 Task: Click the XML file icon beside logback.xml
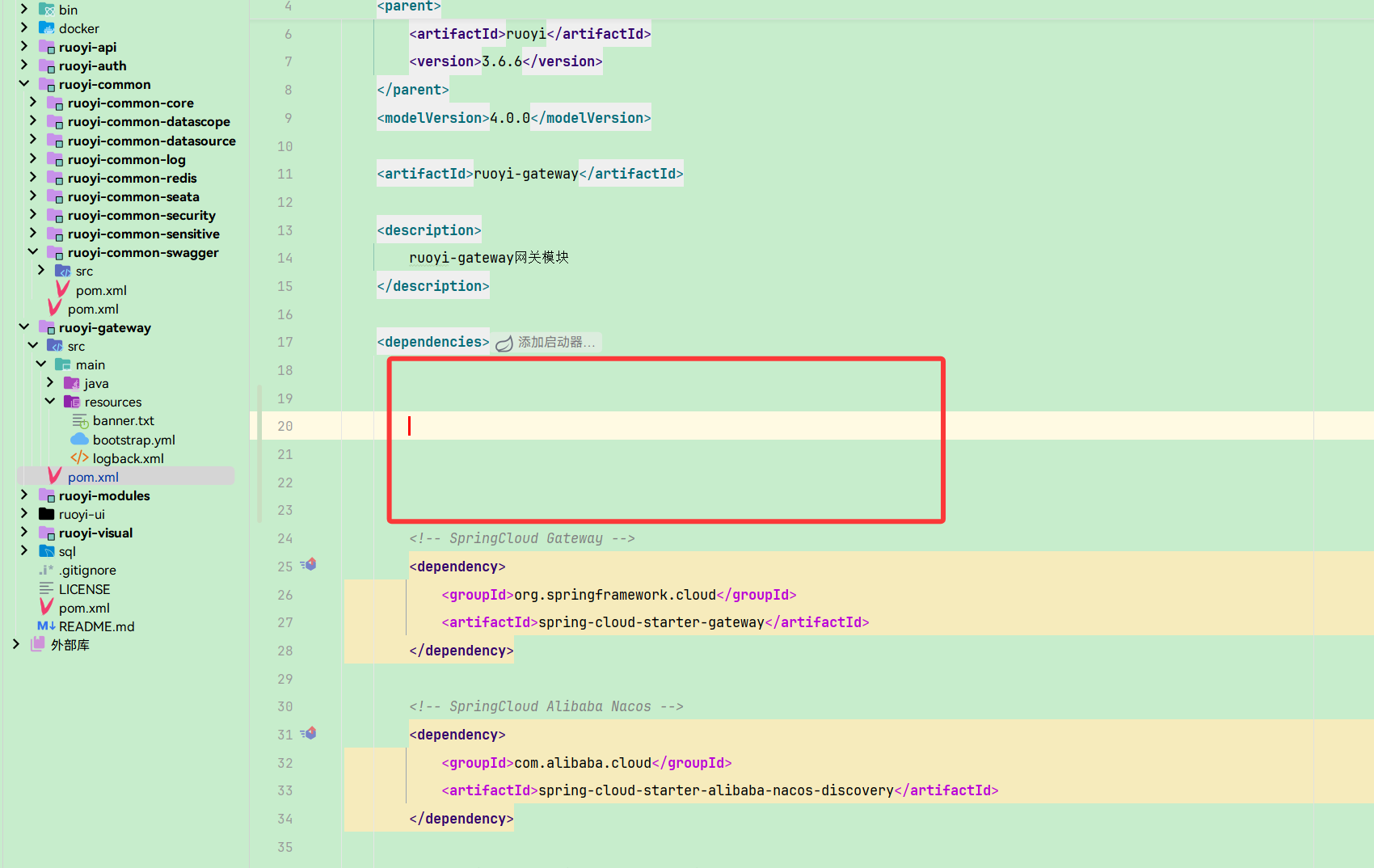click(x=79, y=457)
